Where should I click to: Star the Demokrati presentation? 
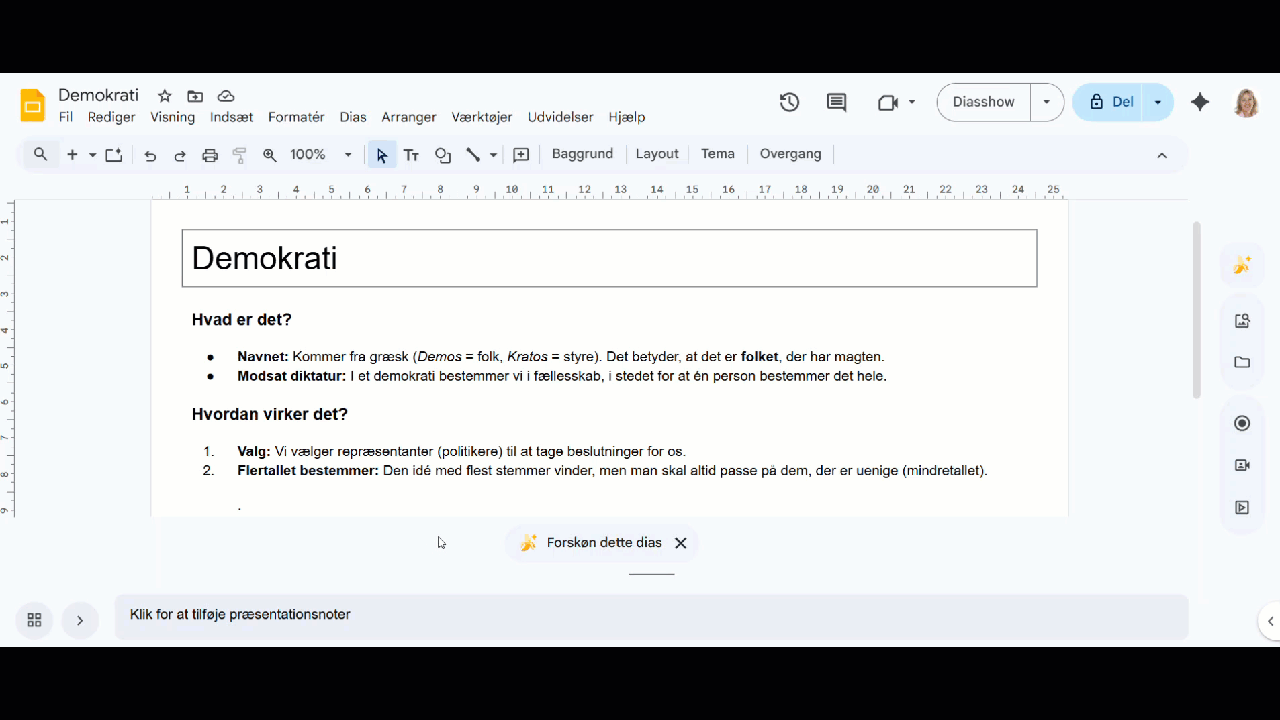point(165,96)
